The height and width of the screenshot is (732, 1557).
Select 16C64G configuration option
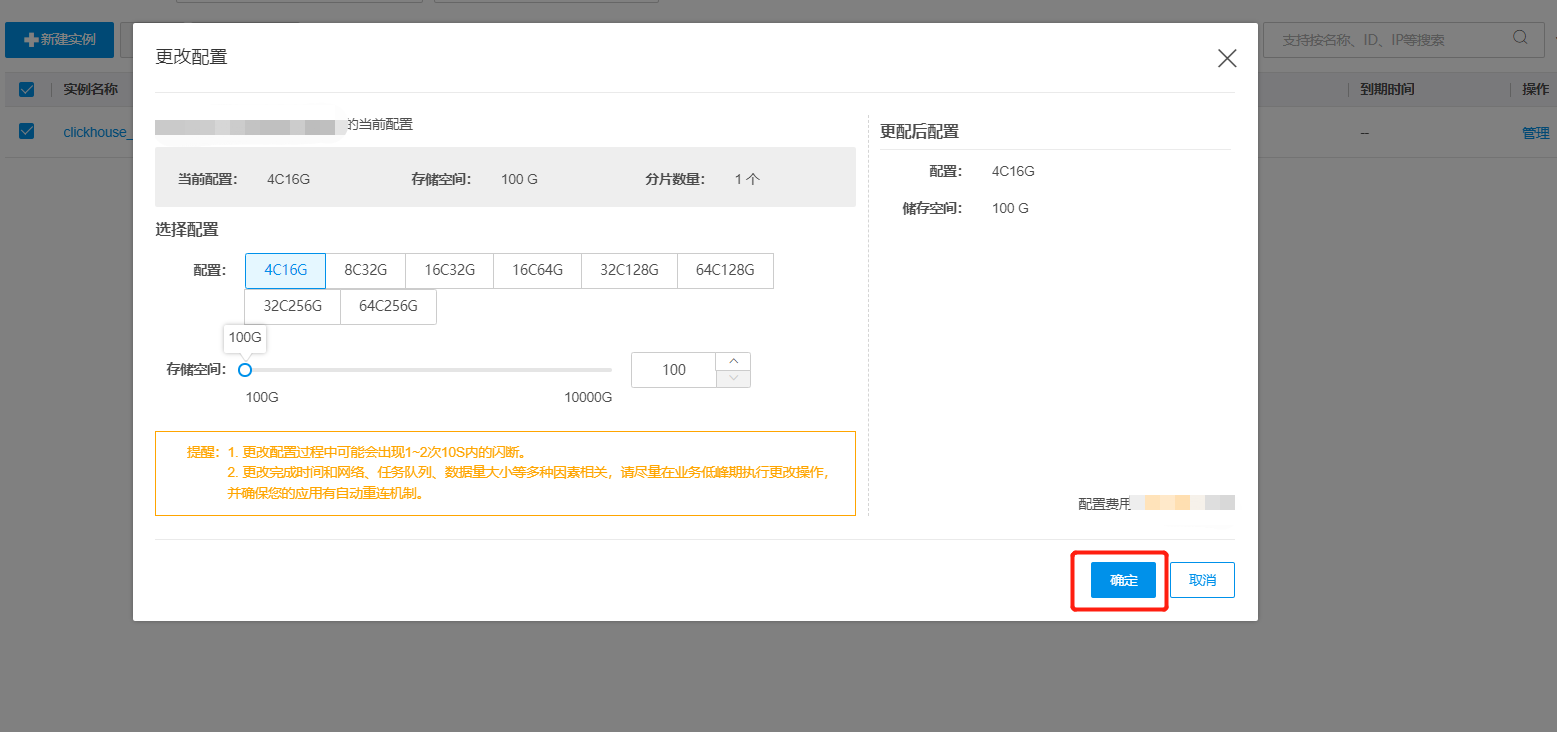pos(537,270)
